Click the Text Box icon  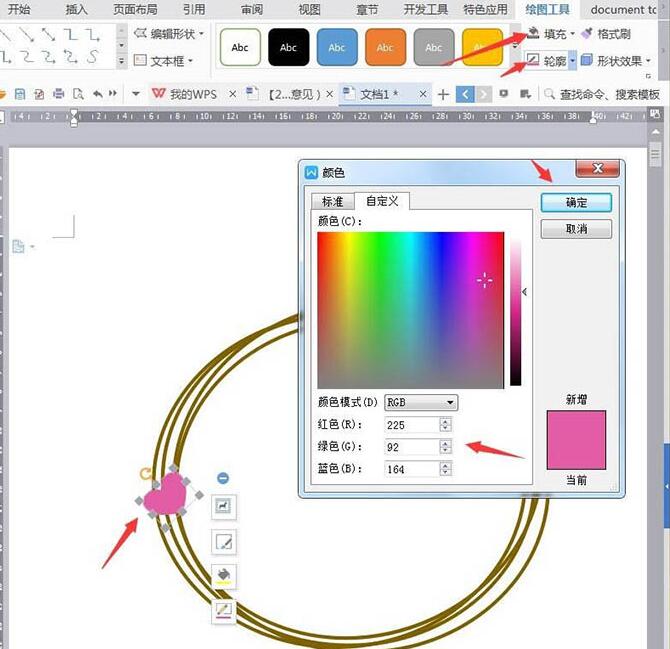(140, 60)
